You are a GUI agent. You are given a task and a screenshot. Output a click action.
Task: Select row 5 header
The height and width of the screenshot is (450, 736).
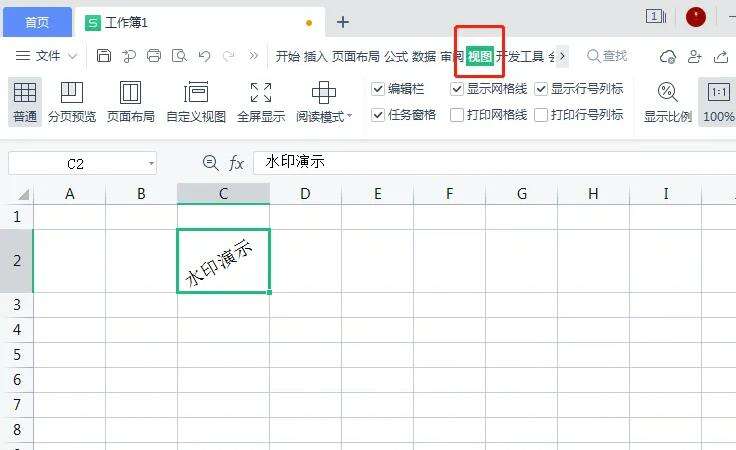[17, 355]
